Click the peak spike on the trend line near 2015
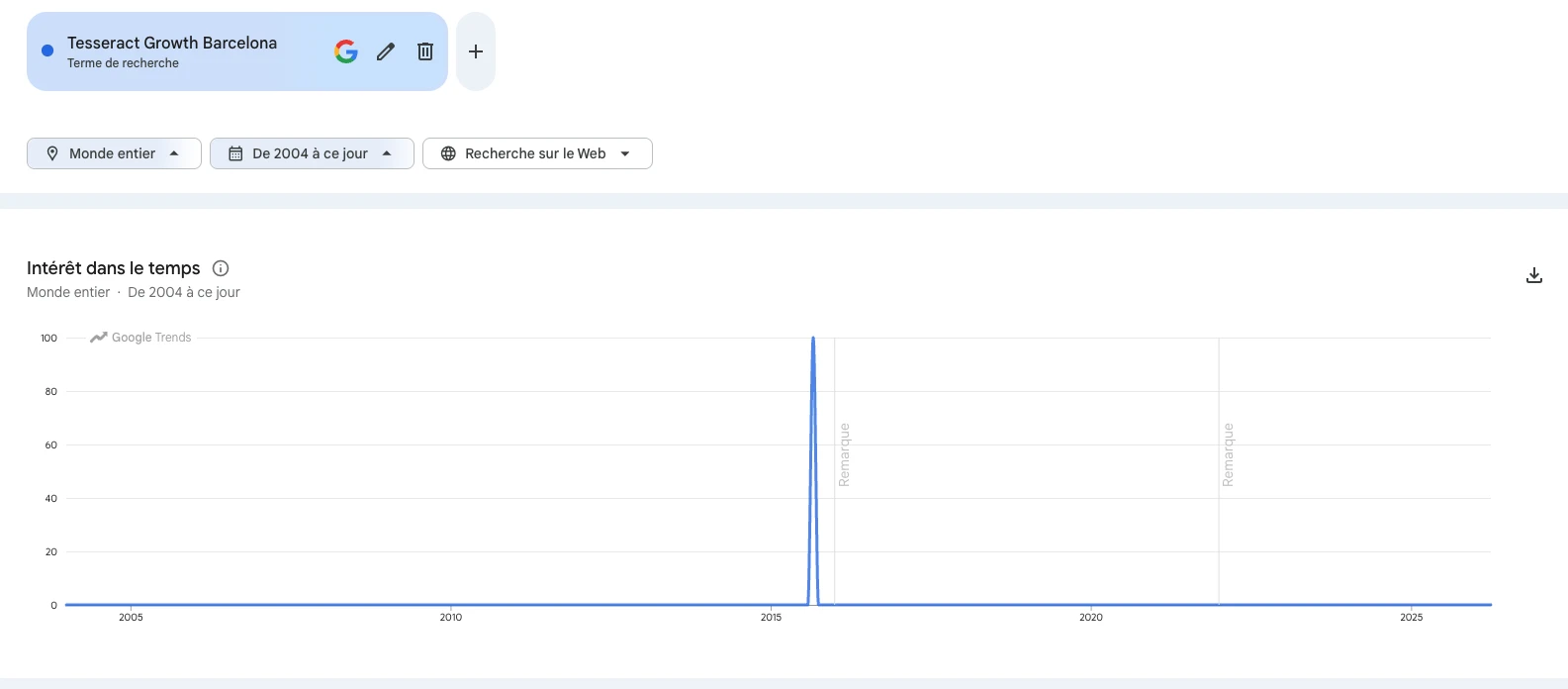The height and width of the screenshot is (689, 1568). tap(813, 339)
